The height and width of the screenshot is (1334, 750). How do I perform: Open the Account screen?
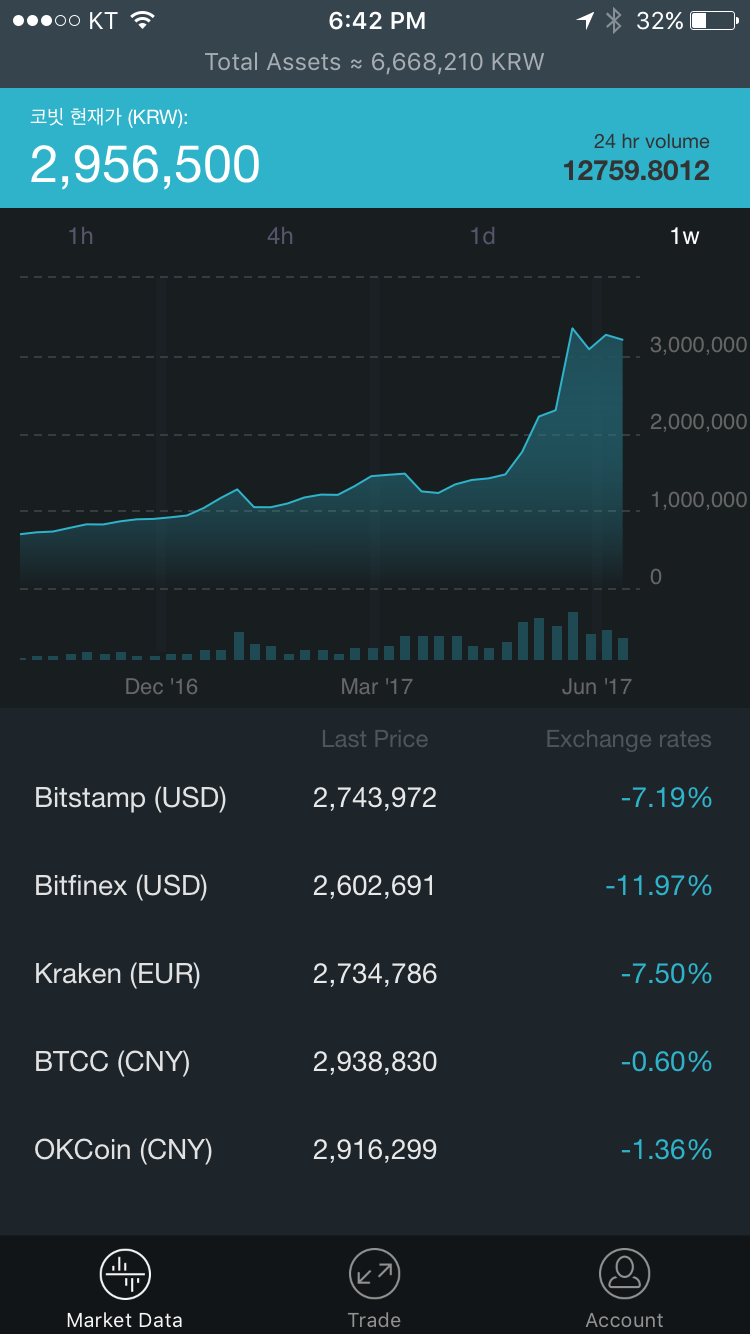624,1287
